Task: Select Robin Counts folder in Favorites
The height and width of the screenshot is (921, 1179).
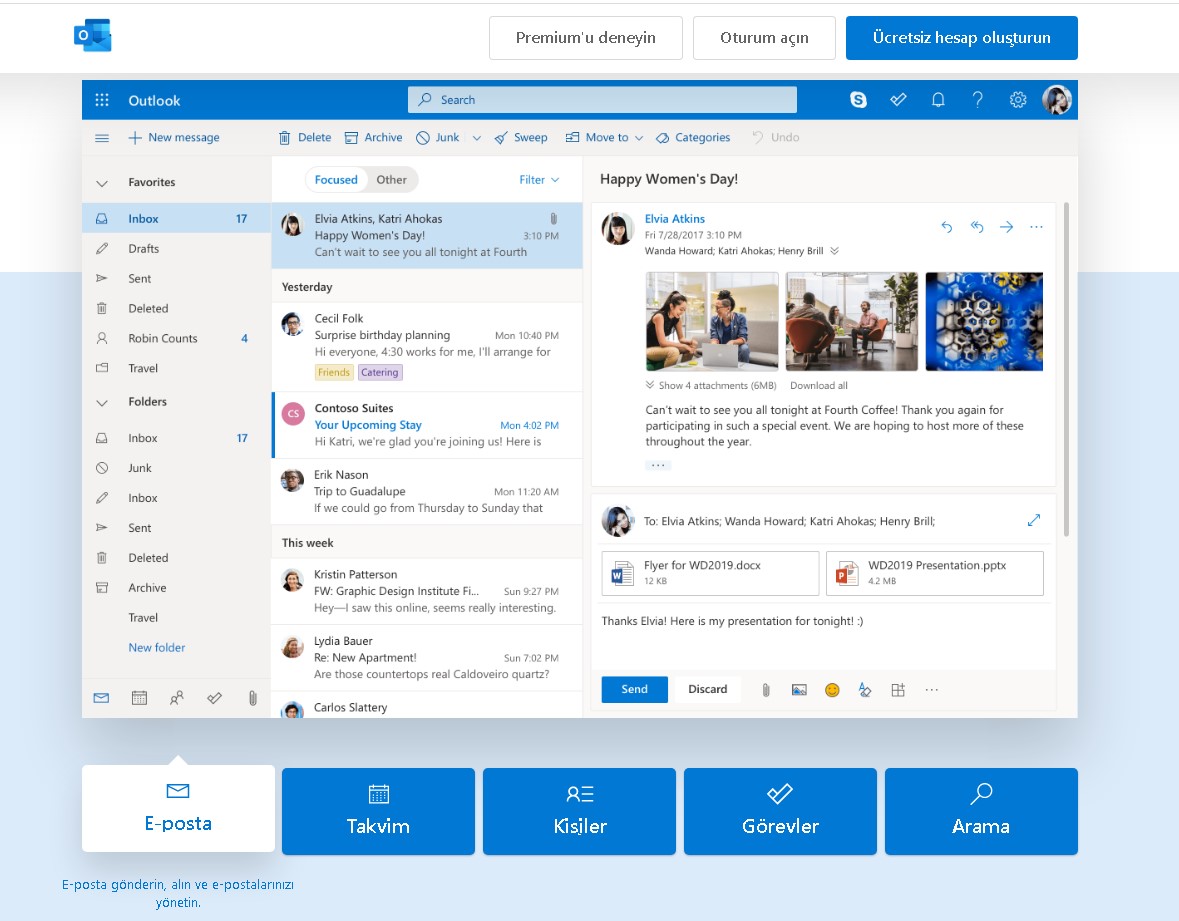Action: pyautogui.click(x=177, y=338)
